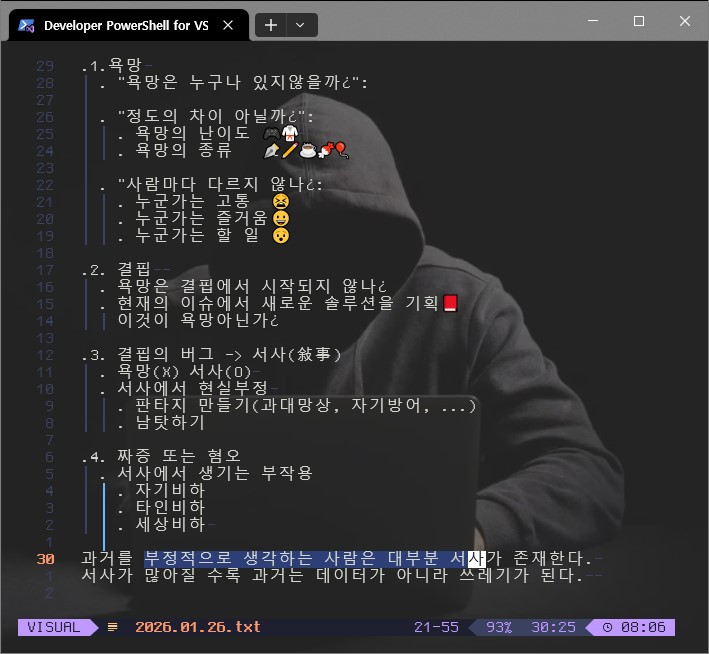709x654 pixels.
Task: Click the game controller emoji on line 25
Action: point(272,133)
